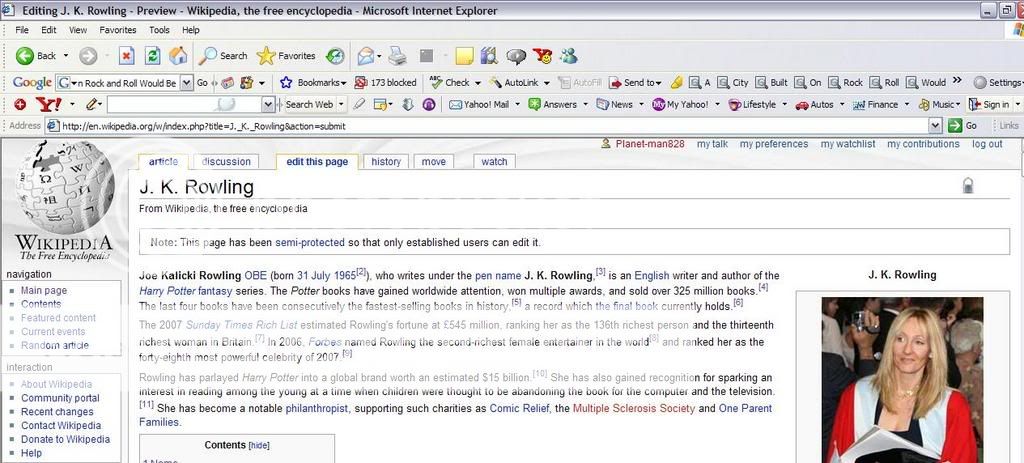Screen dimensions: 1024x463
Task: Click the page lock protection icon
Action: [x=968, y=186]
